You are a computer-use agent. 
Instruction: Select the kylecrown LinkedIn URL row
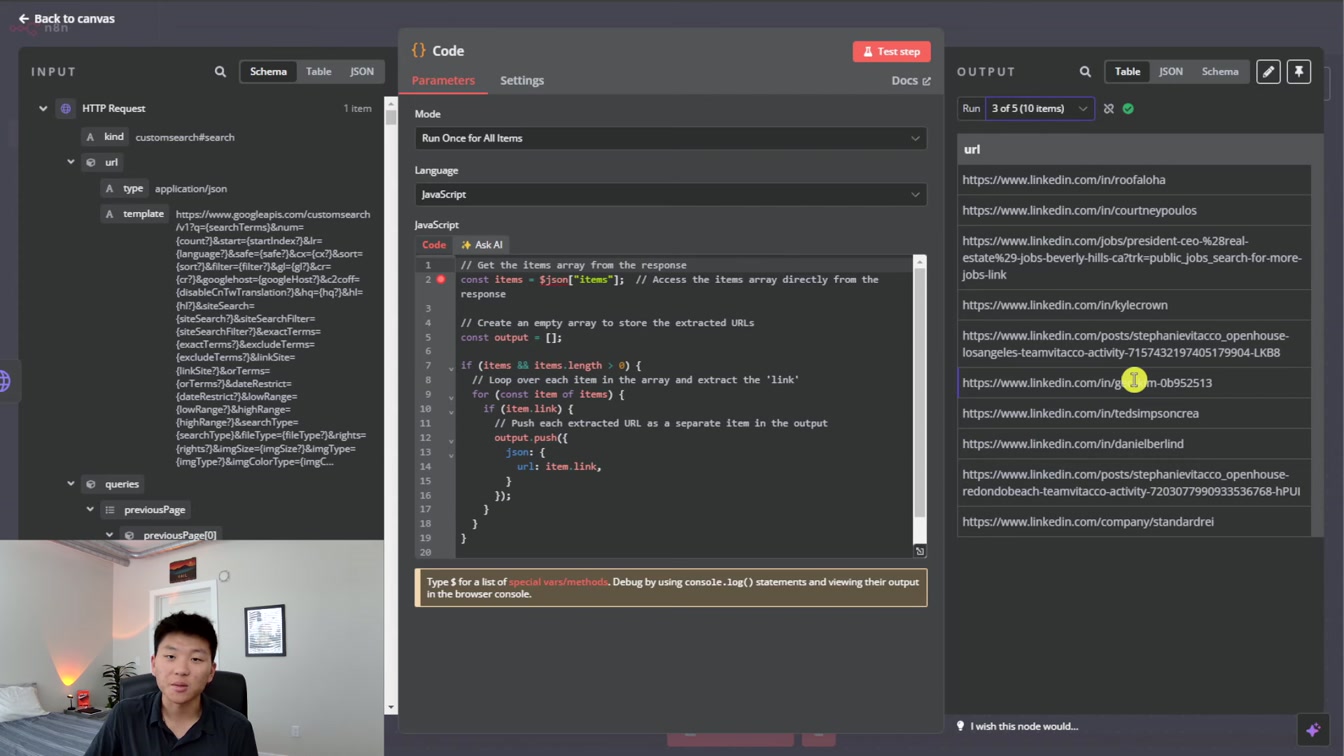pyautogui.click(x=1134, y=305)
